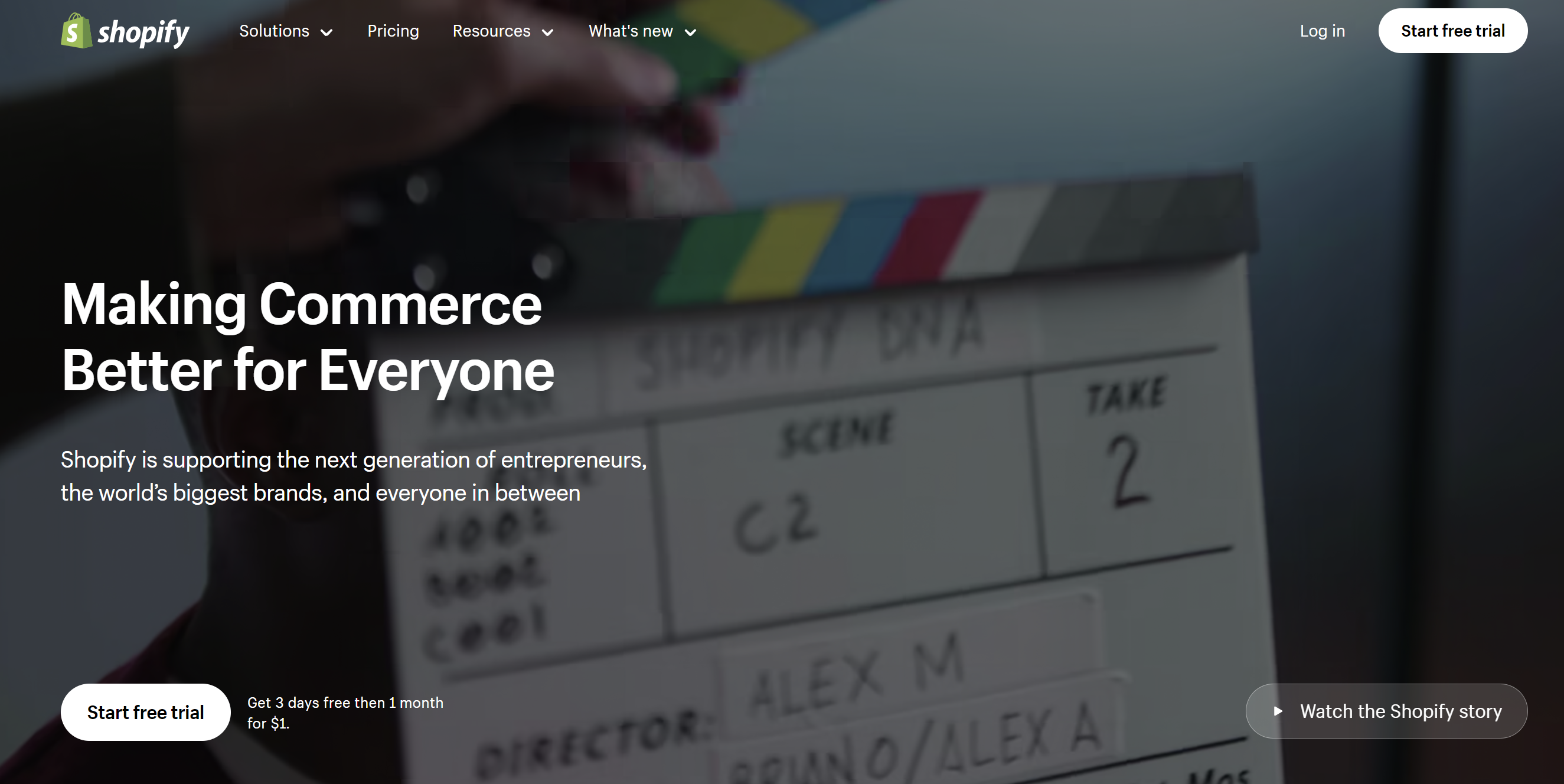Click the "Shopify is supporting the next generation" paragraph
1564x784 pixels.
(x=354, y=476)
